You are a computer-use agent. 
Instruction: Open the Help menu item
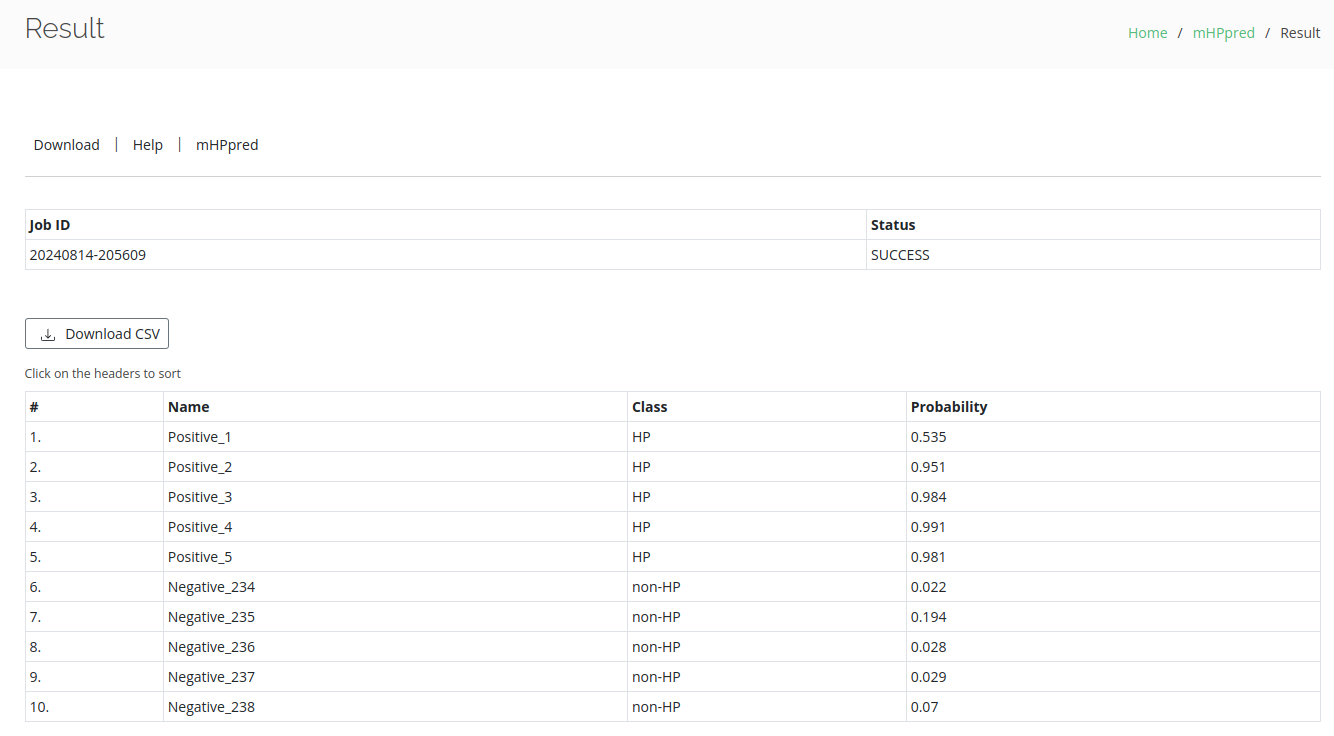(147, 145)
